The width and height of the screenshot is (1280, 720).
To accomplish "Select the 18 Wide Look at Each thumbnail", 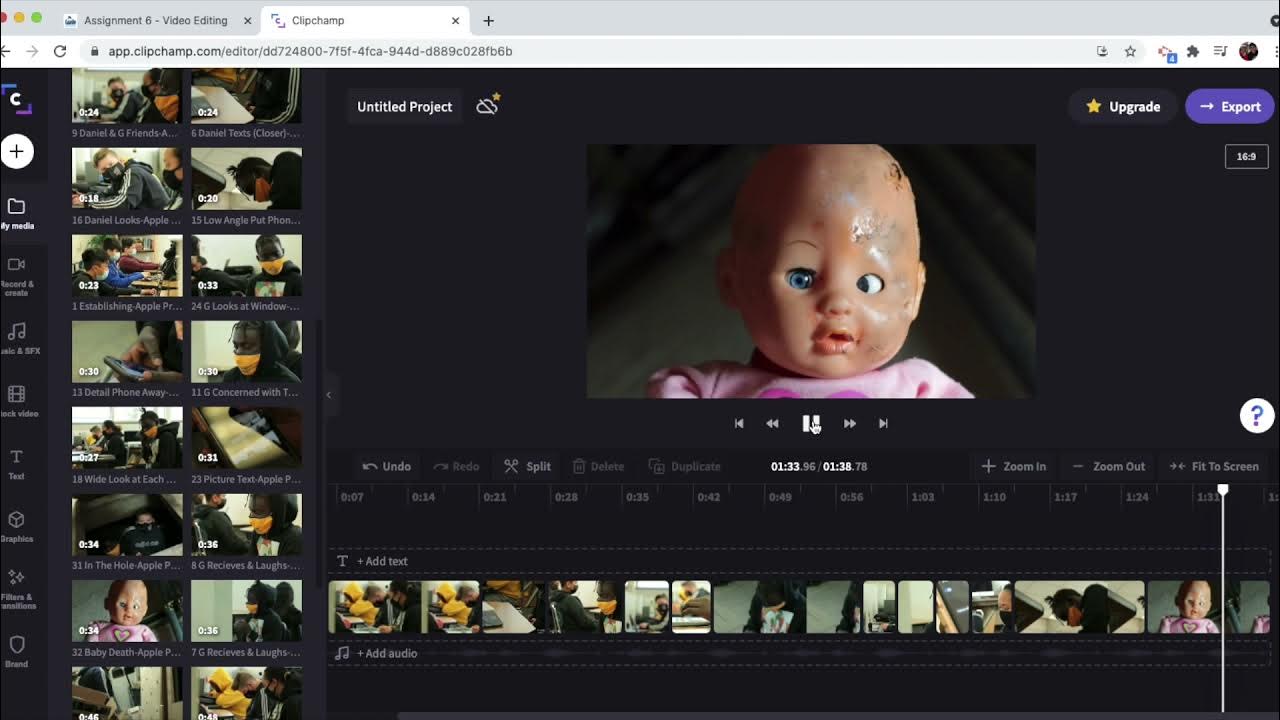I will coord(127,437).
